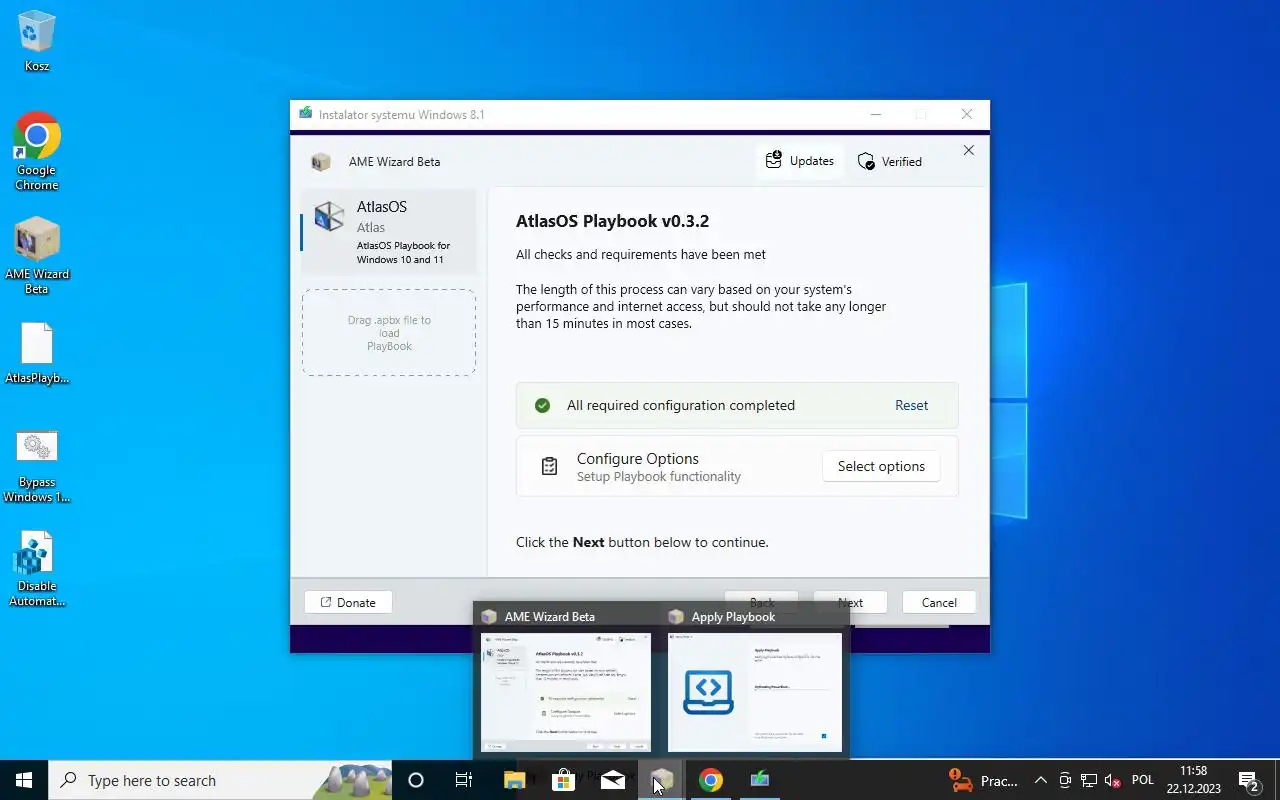Open the clock and date 11:58

pyautogui.click(x=1193, y=780)
